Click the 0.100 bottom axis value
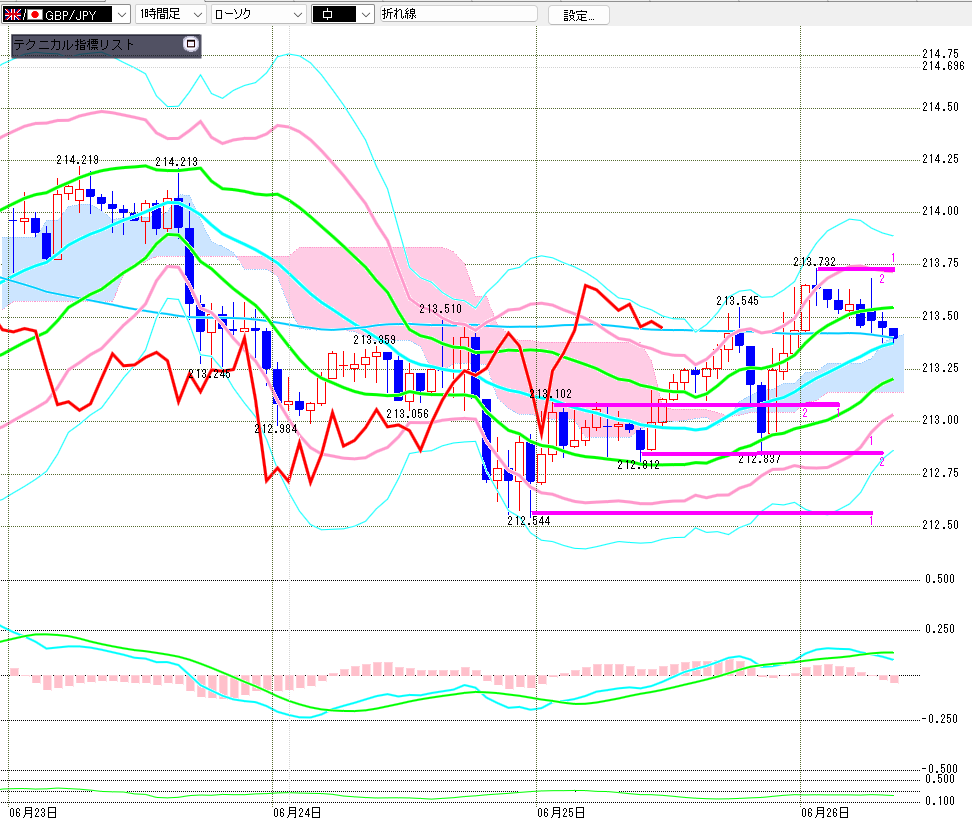 coord(940,800)
